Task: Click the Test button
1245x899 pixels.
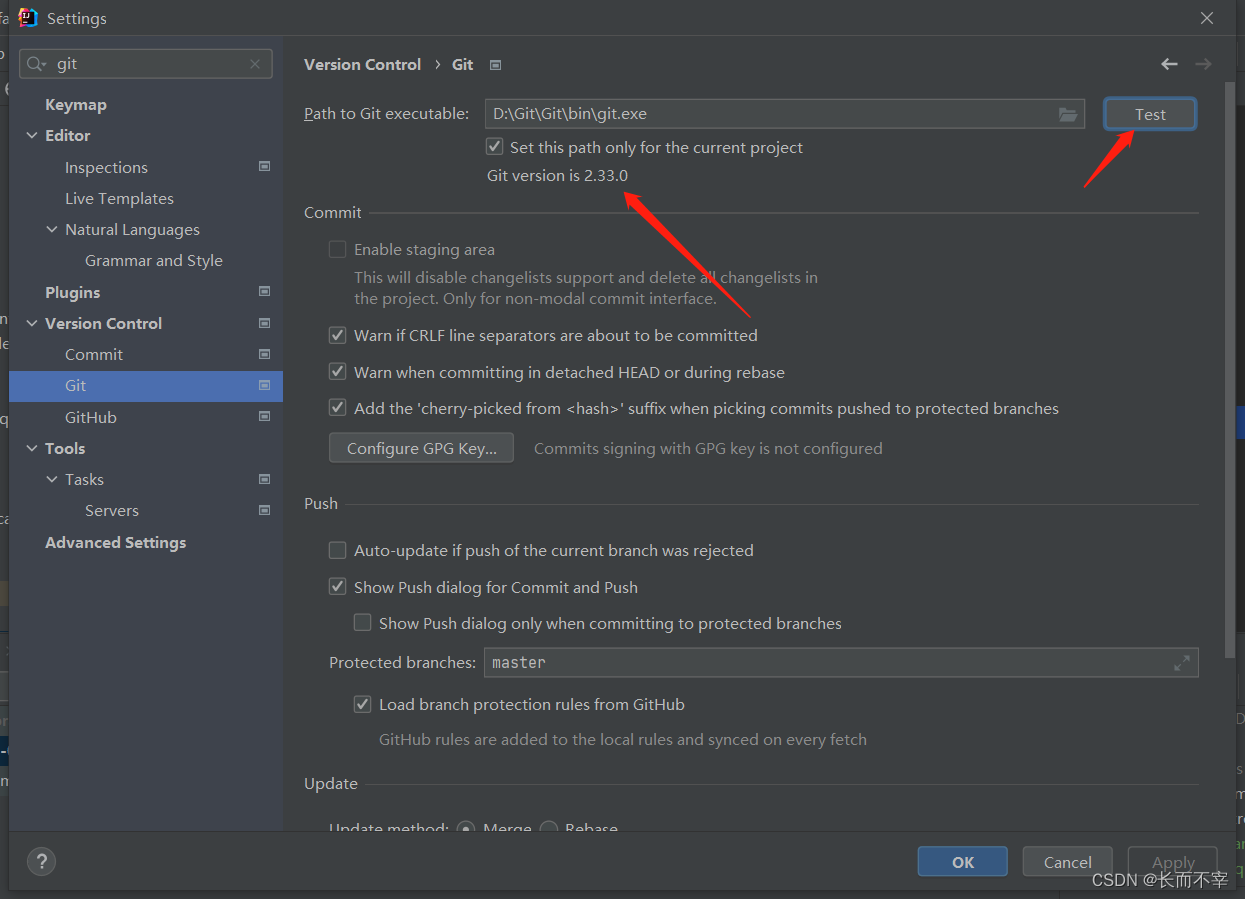Action: pos(1150,114)
